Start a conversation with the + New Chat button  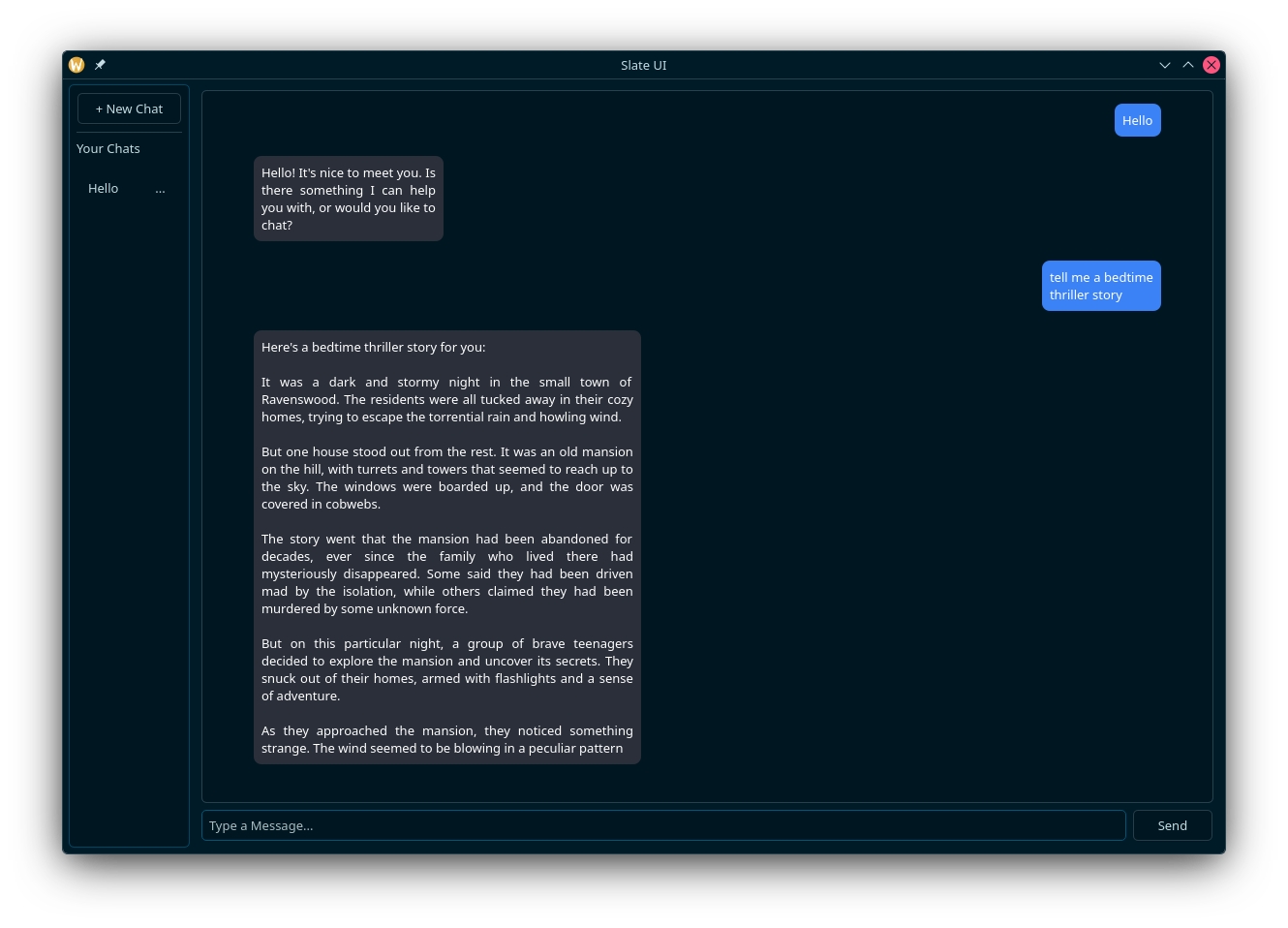(x=129, y=108)
